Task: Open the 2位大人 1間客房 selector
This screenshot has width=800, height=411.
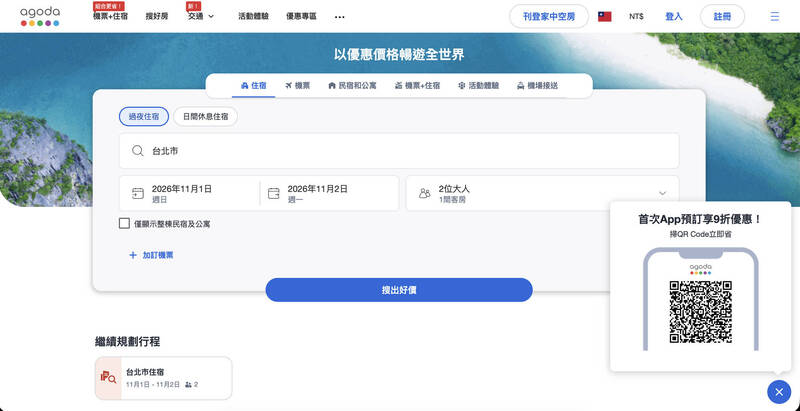Action: 542,193
